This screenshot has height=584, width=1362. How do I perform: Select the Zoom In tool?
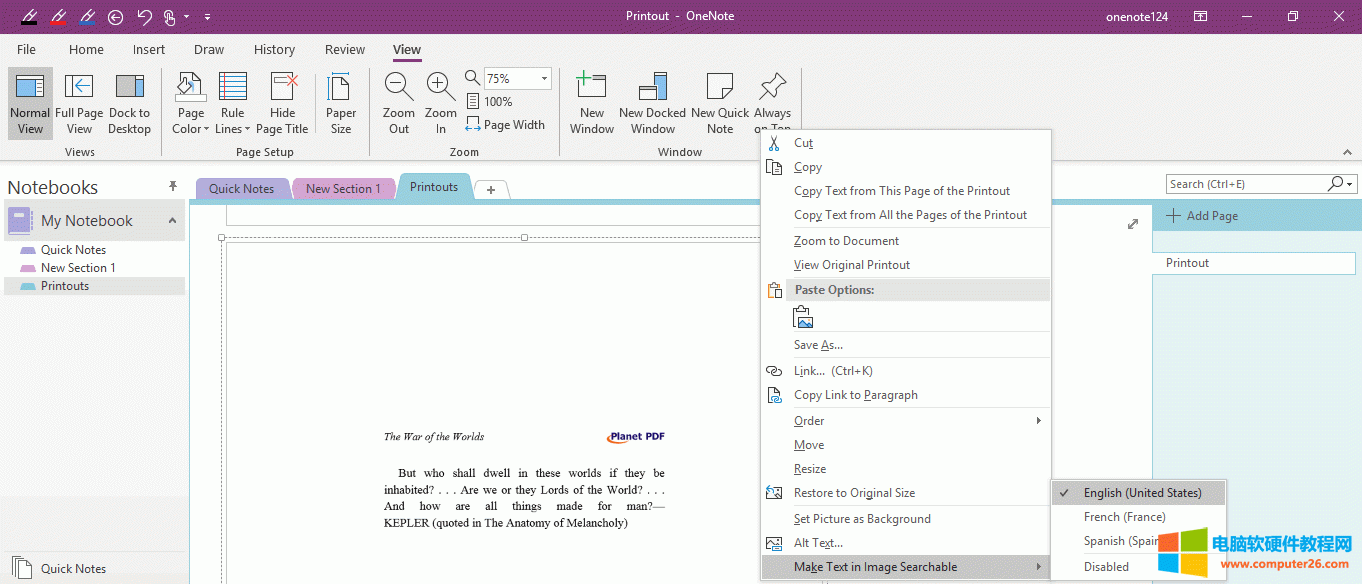coord(440,102)
